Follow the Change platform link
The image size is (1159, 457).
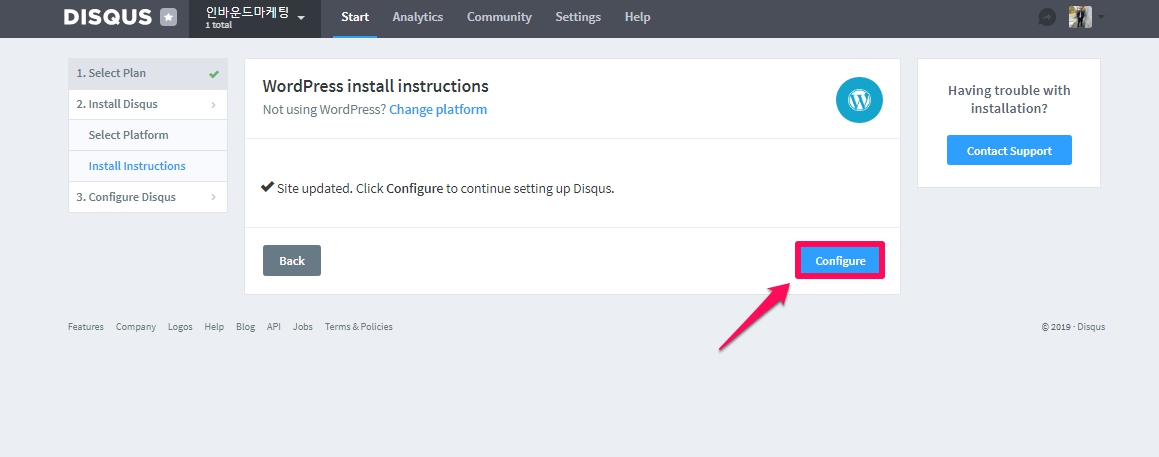[438, 109]
